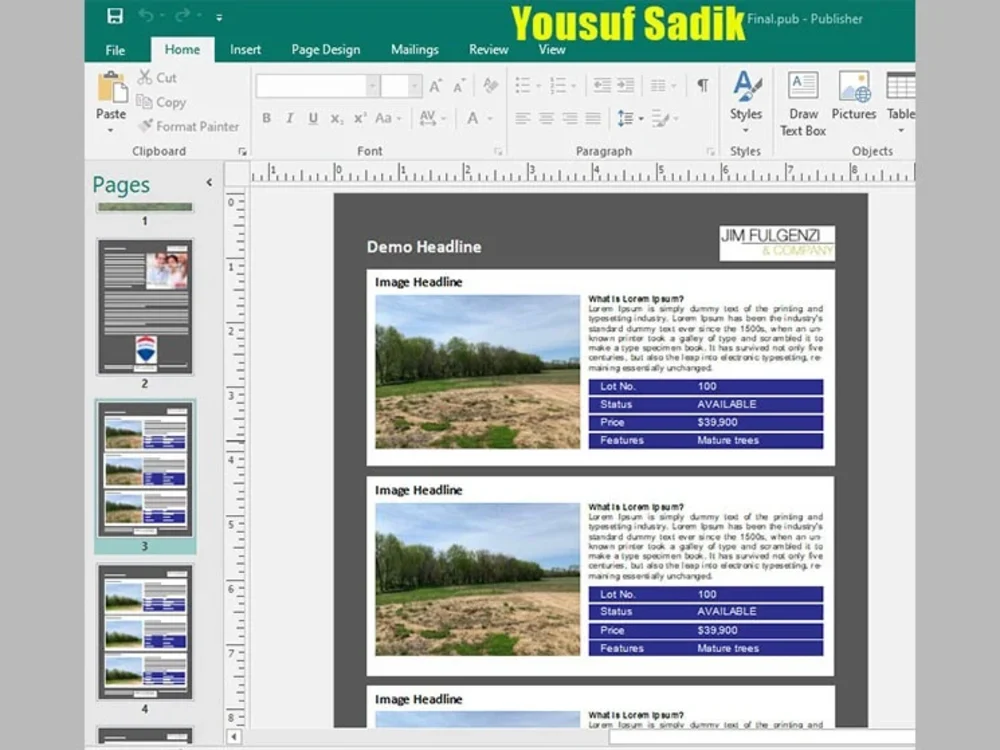
Task: Open the Mailings ribbon tab
Action: [414, 49]
